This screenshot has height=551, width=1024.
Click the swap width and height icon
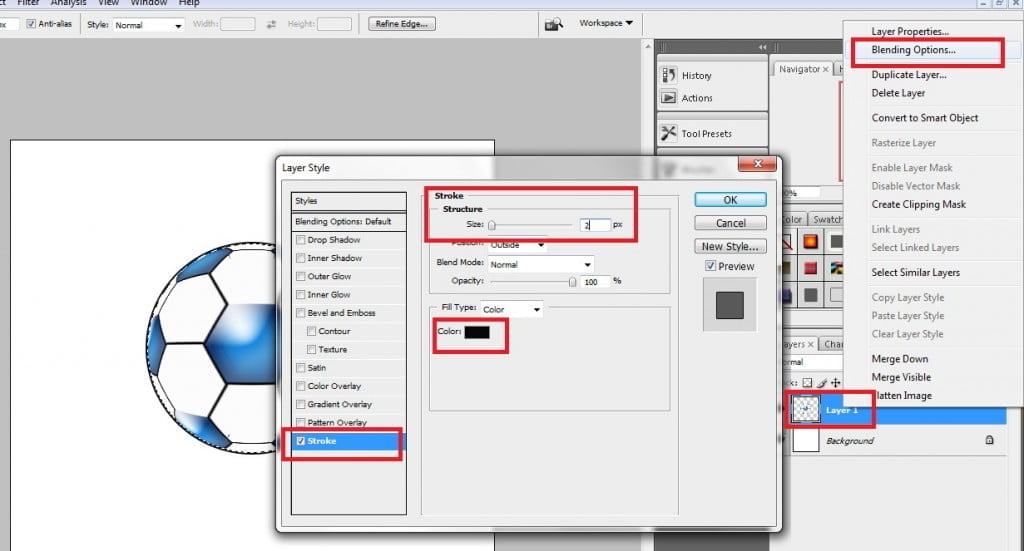[x=271, y=24]
